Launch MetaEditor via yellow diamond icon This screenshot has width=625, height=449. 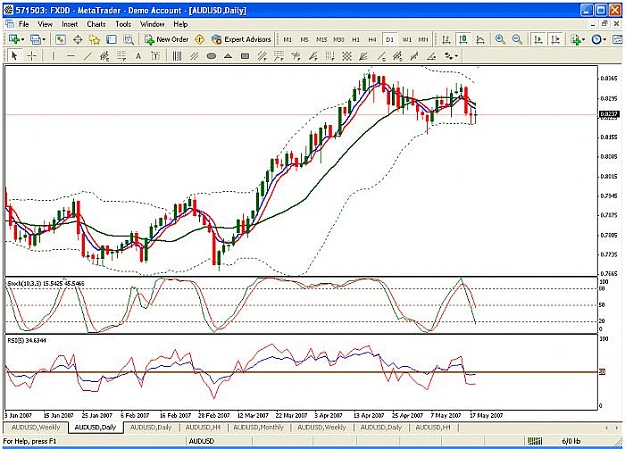pyautogui.click(x=200, y=39)
